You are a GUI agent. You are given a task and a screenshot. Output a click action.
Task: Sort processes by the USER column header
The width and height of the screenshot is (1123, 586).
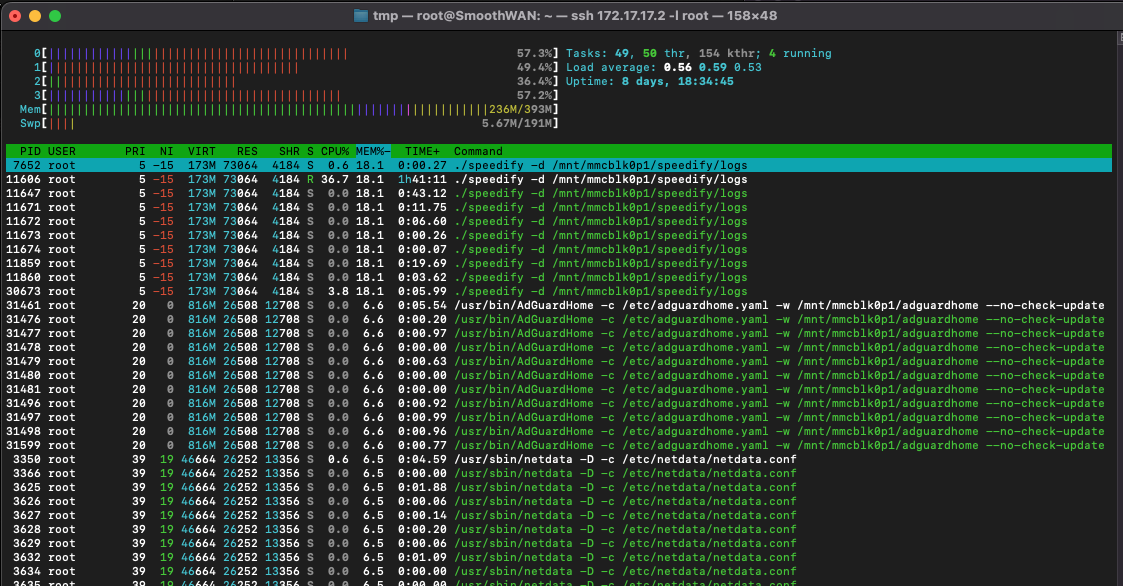pos(62,151)
